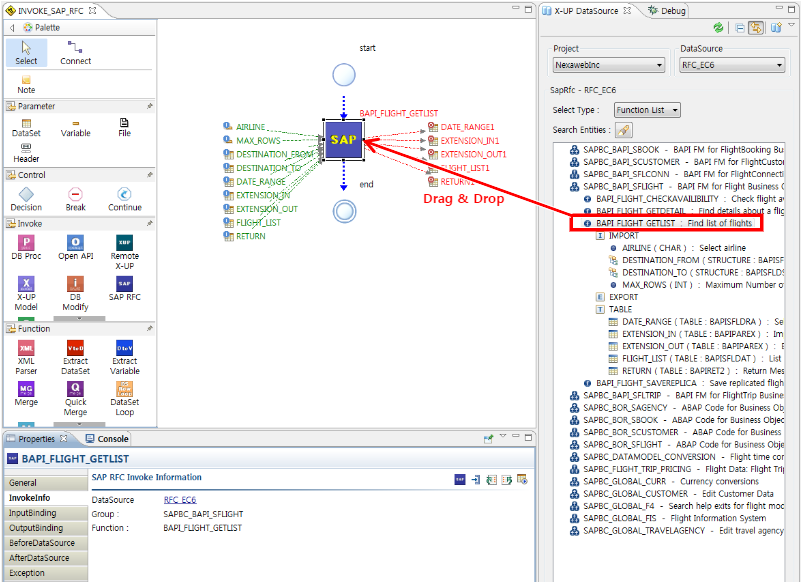The height and width of the screenshot is (583, 802).
Task: Switch to the Debug tab
Action: click(x=671, y=10)
